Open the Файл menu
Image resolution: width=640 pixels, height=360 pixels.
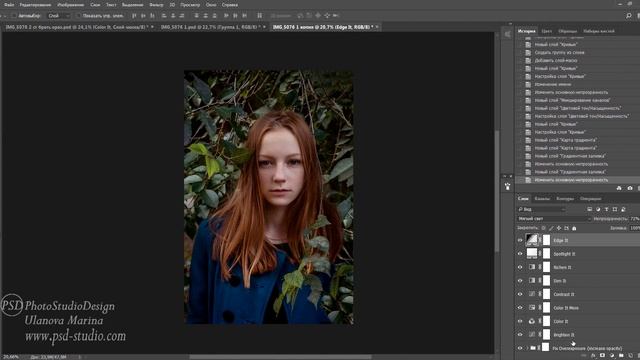[9, 5]
